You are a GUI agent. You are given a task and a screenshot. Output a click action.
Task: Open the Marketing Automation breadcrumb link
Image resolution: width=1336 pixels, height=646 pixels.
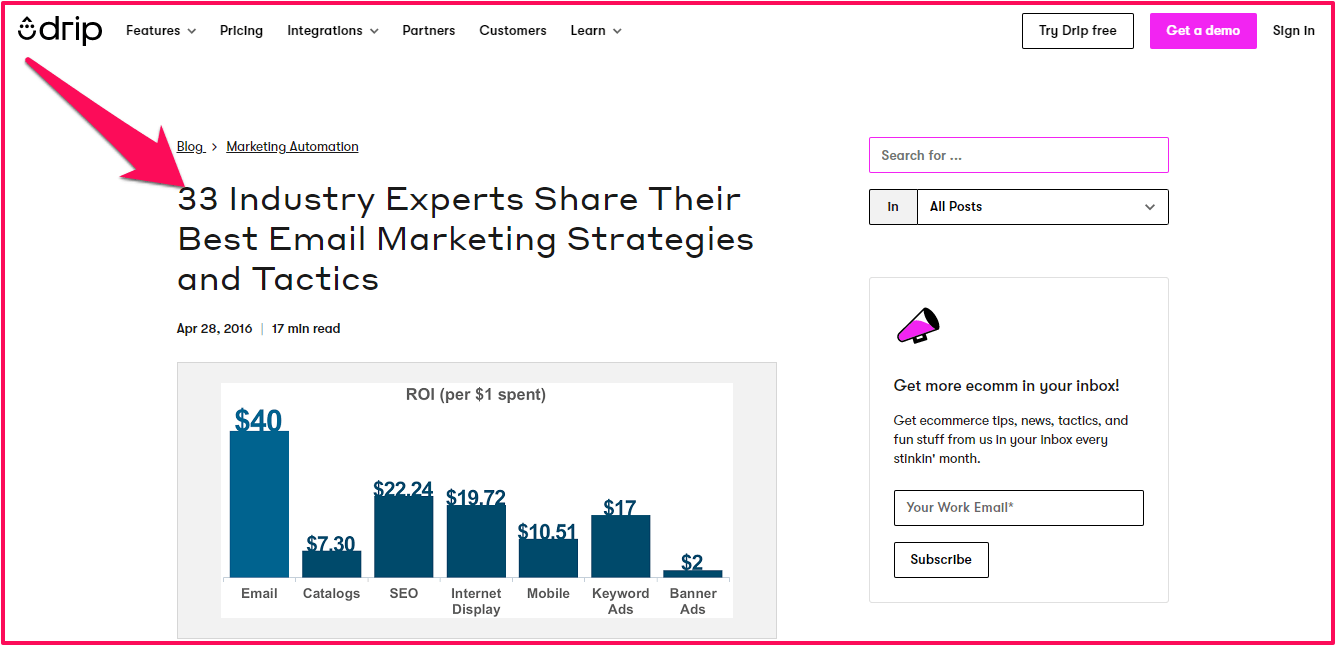tap(292, 147)
